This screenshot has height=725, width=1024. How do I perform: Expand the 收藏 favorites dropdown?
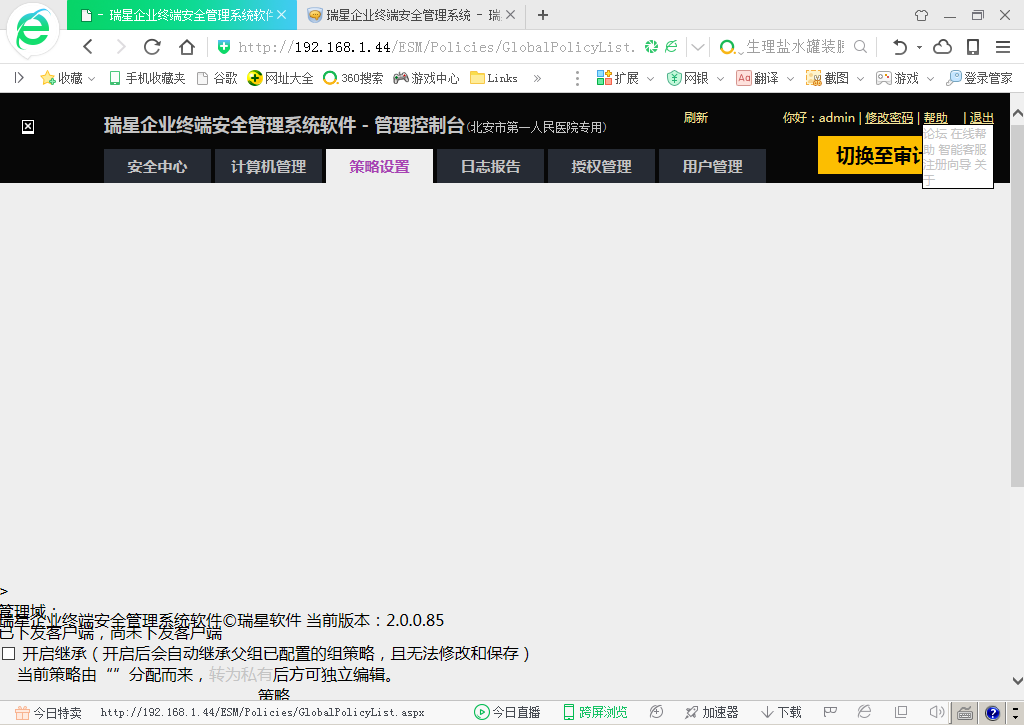[92, 78]
